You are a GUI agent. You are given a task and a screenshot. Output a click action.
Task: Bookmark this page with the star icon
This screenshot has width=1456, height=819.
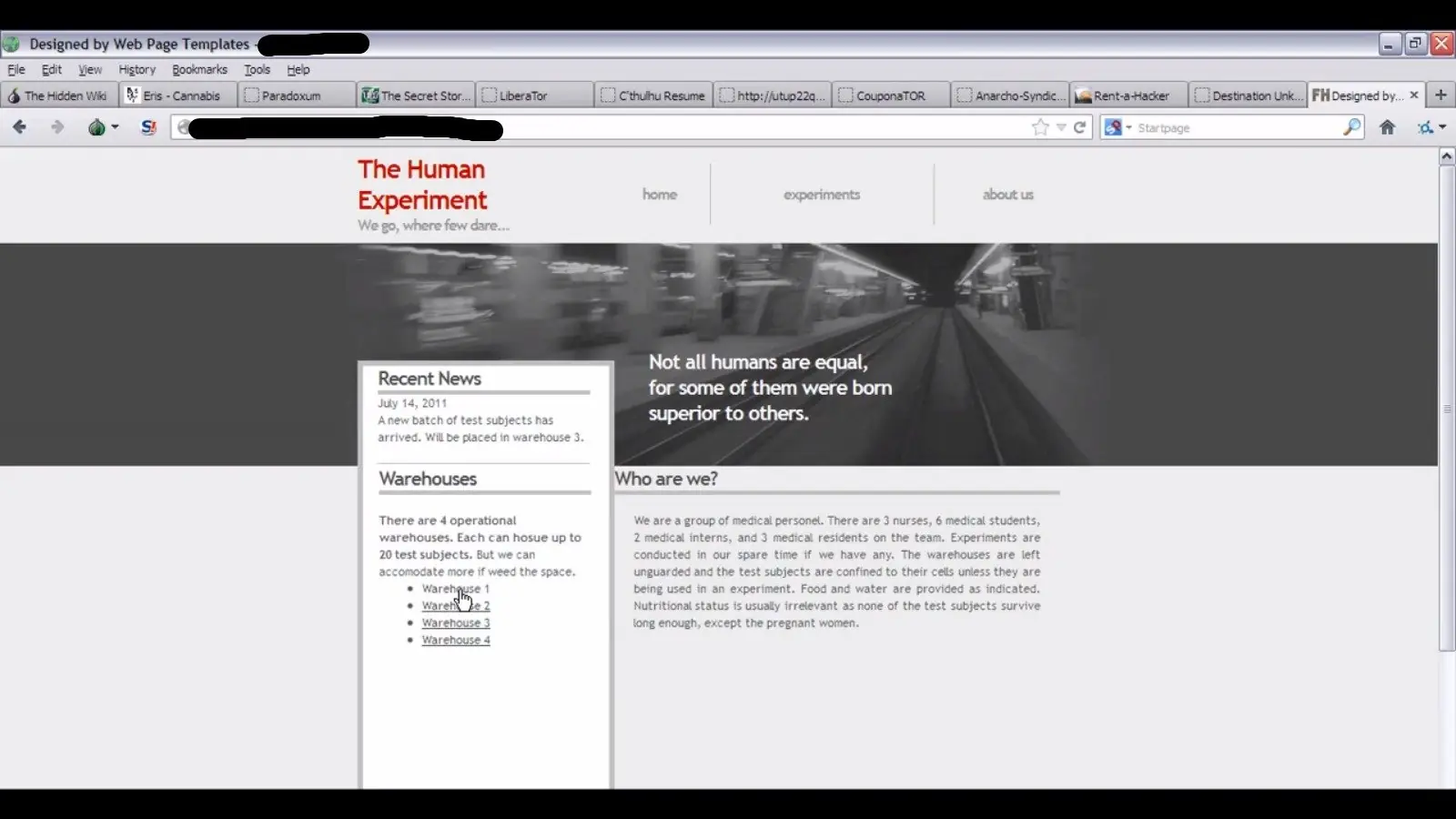pyautogui.click(x=1040, y=127)
